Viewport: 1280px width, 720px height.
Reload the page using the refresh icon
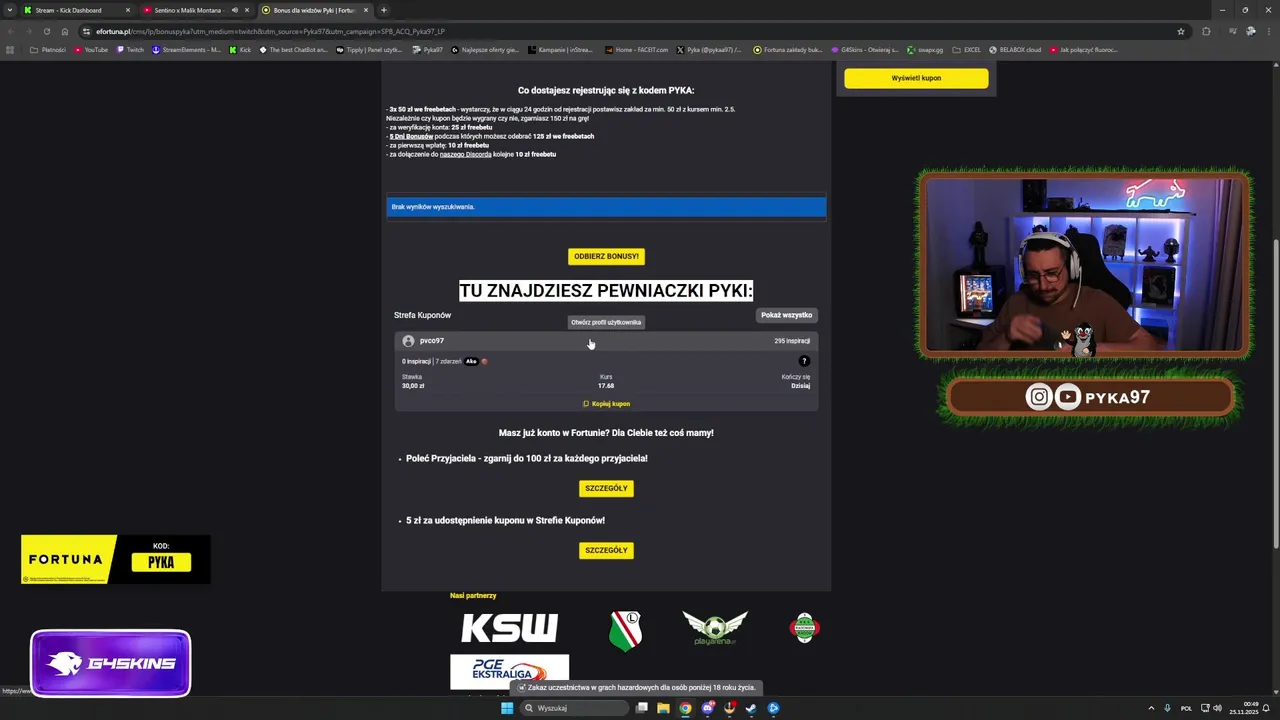47,31
